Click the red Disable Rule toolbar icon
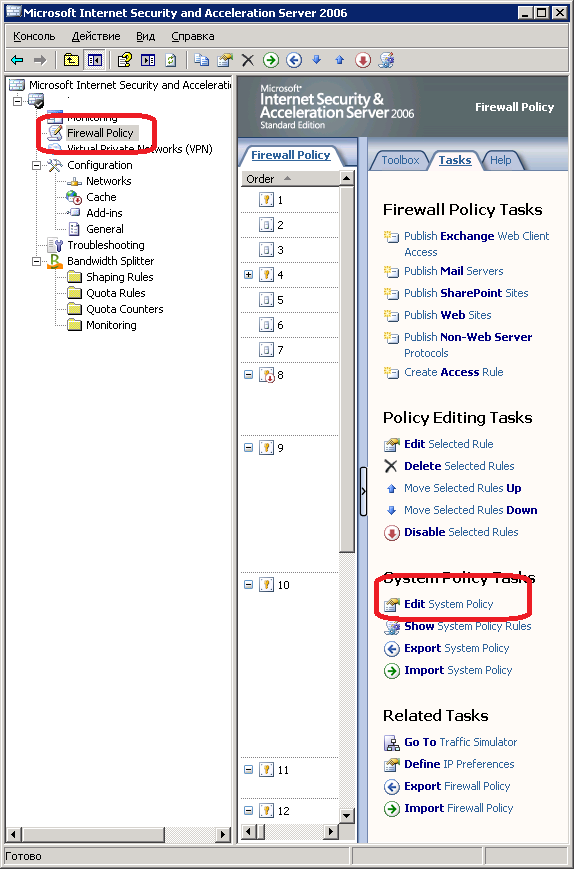The height and width of the screenshot is (869, 574). click(x=363, y=60)
